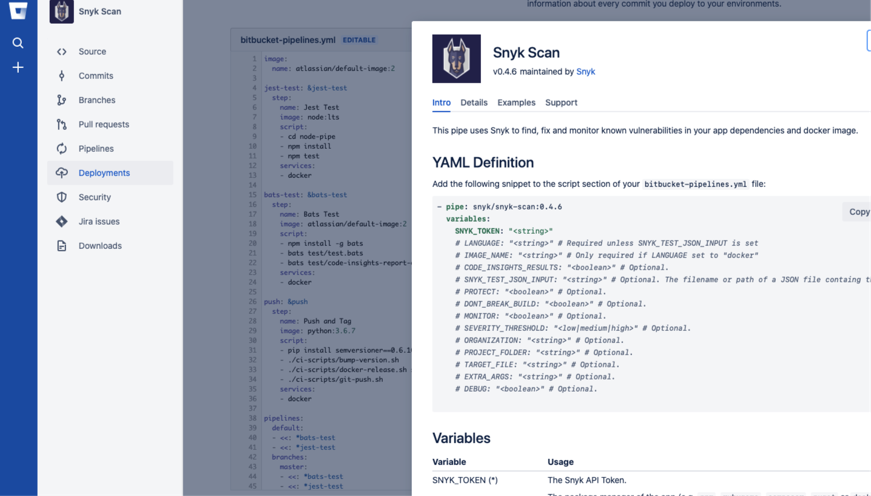
Task: Click the plus create icon
Action: [18, 68]
